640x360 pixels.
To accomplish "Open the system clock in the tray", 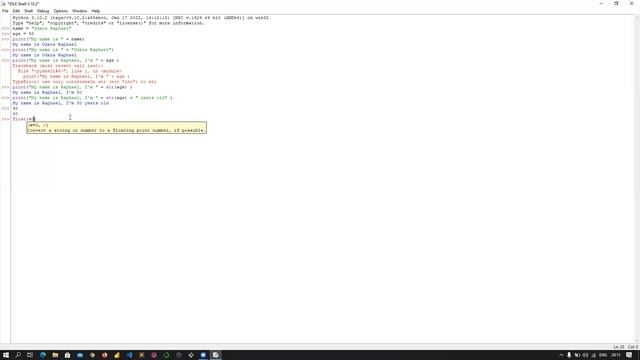I will tap(616, 355).
